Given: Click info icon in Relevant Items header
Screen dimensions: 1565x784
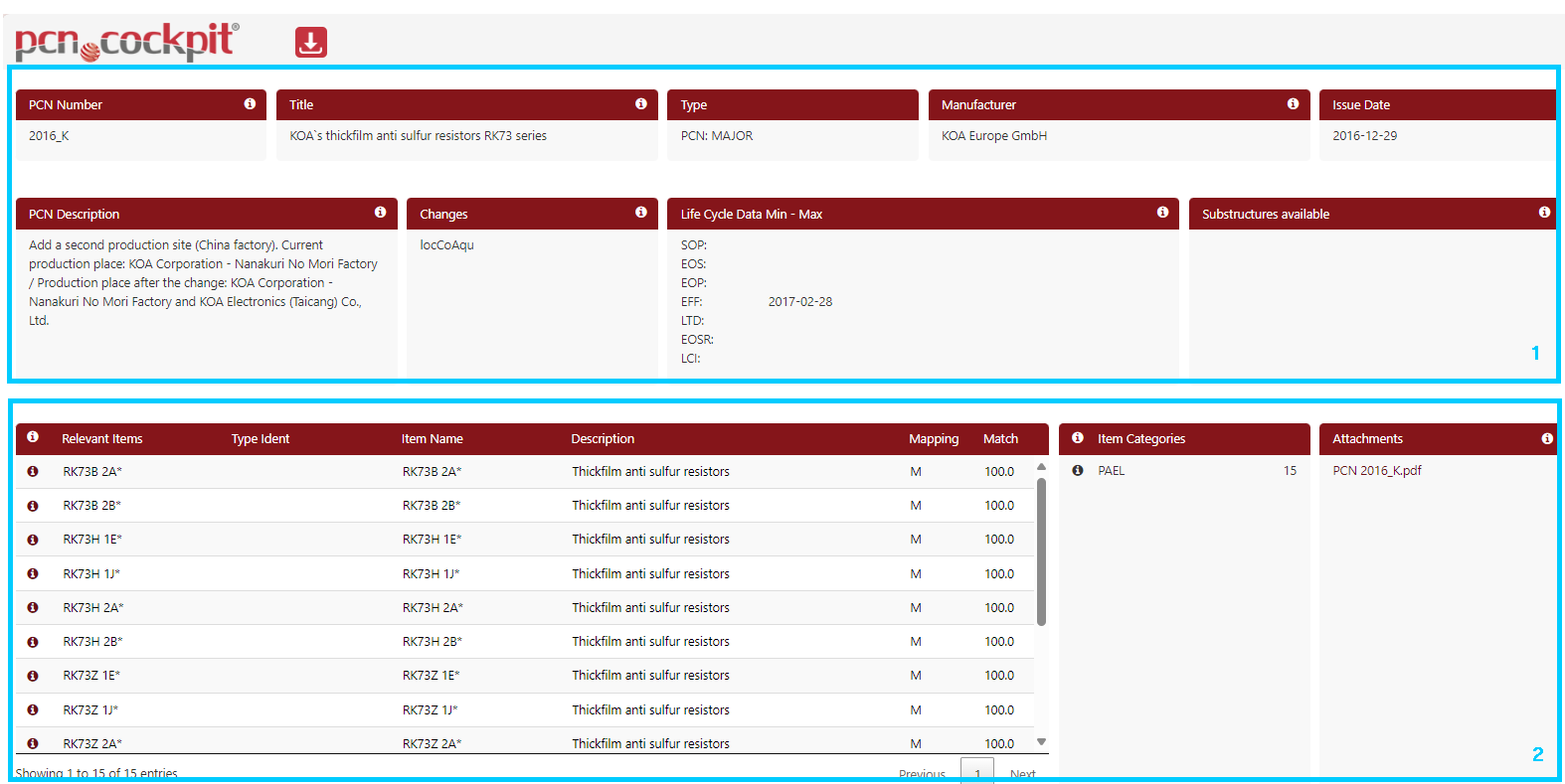Looking at the screenshot, I should (x=33, y=437).
